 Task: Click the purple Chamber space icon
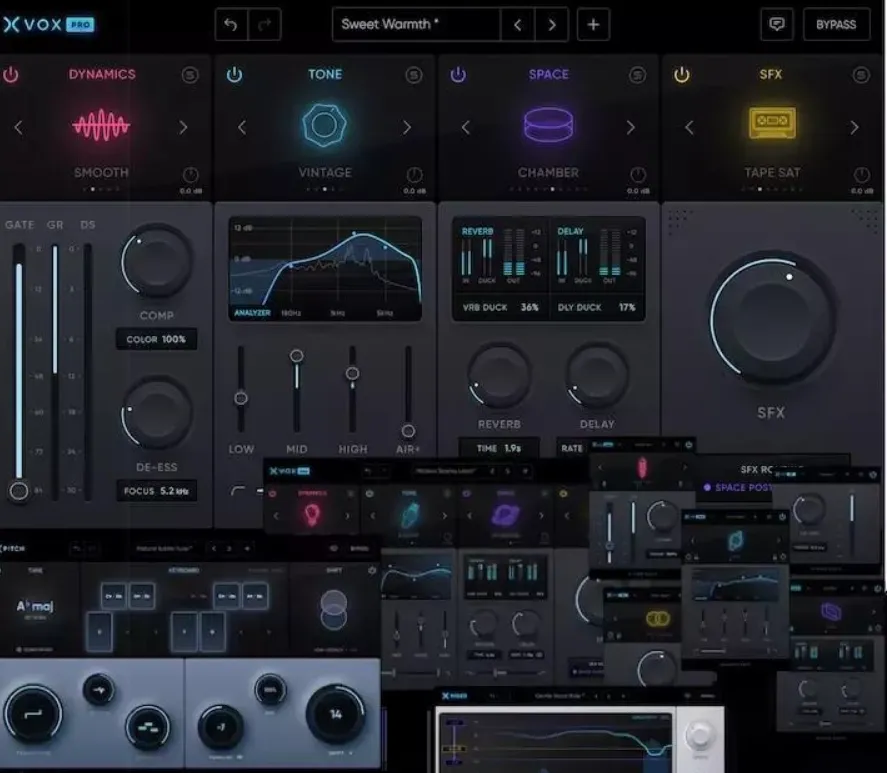[x=548, y=124]
